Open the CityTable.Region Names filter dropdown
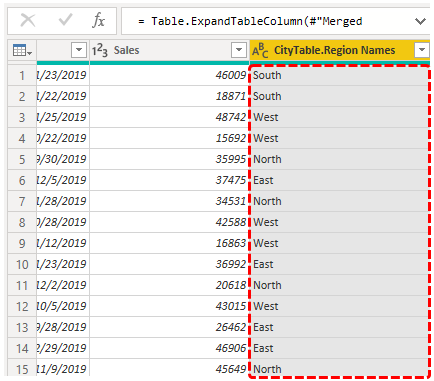This screenshot has width=434, height=381. tap(422, 50)
